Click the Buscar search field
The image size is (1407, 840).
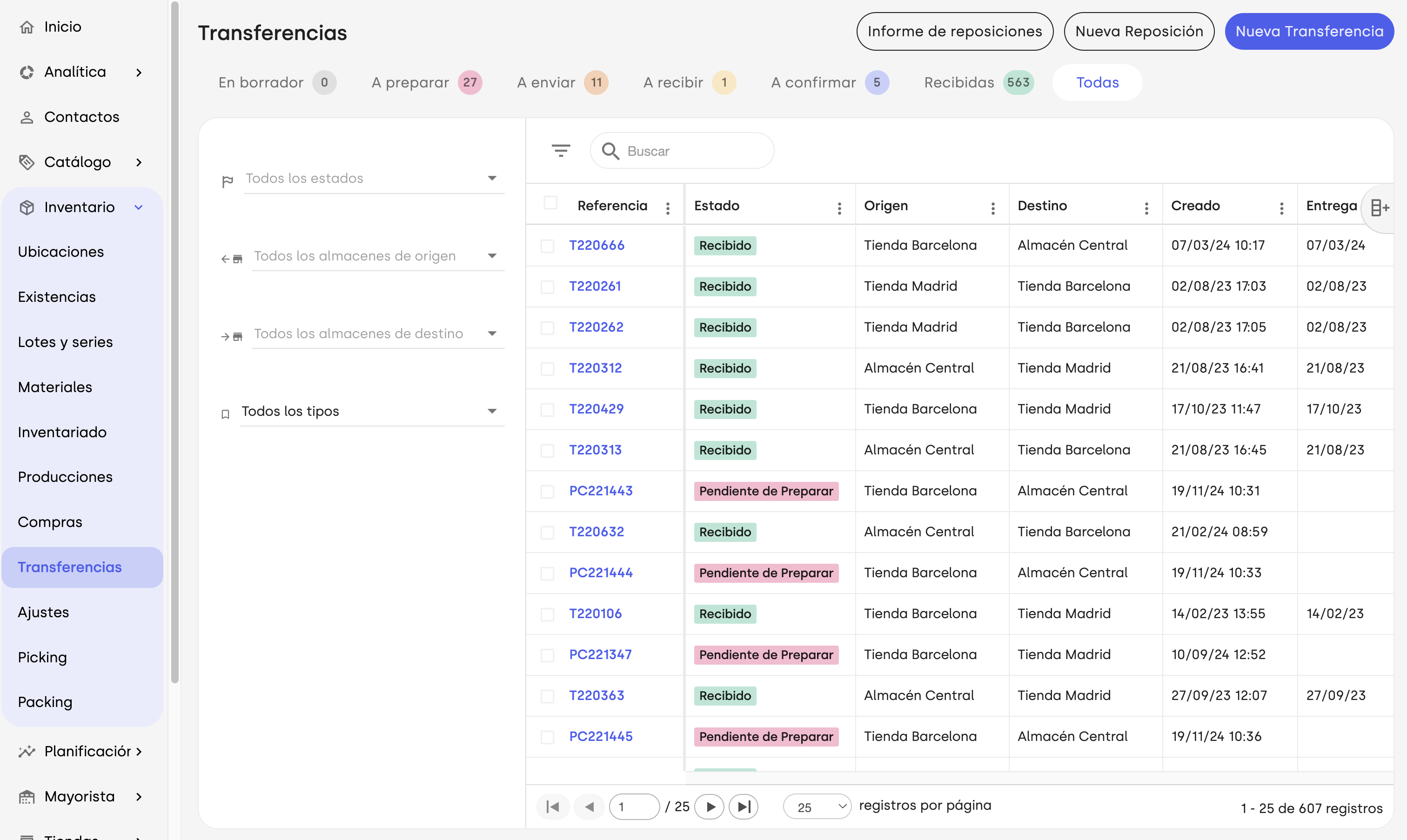point(682,151)
